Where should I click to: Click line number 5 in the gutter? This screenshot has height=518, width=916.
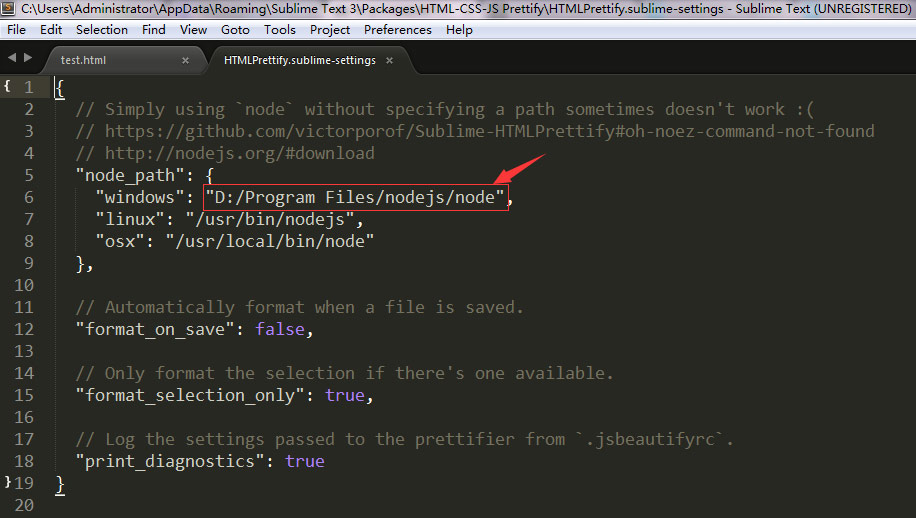pyautogui.click(x=29, y=175)
